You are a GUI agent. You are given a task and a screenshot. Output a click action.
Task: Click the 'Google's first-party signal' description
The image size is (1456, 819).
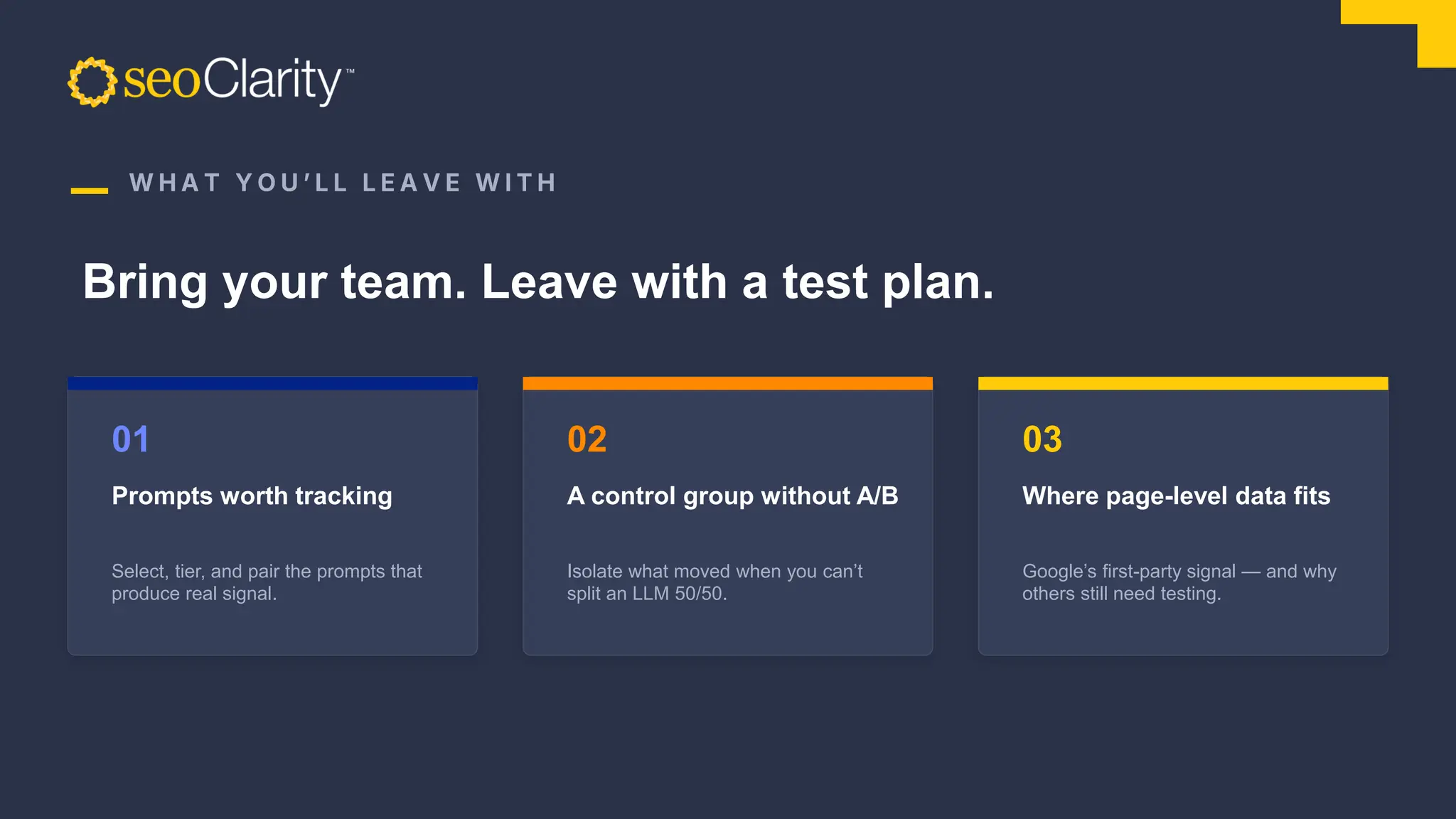(1179, 582)
